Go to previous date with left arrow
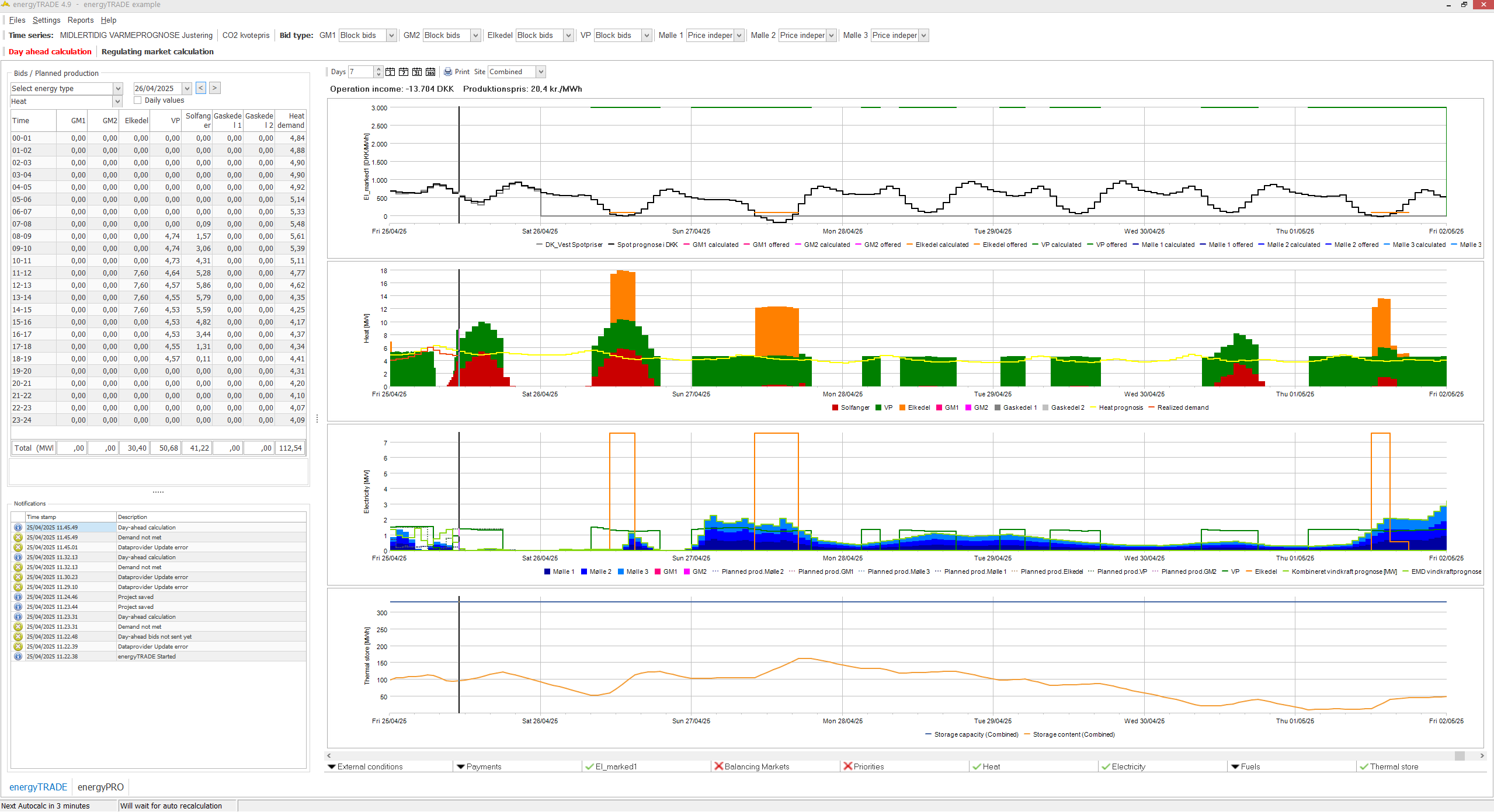The image size is (1494, 812). [201, 88]
